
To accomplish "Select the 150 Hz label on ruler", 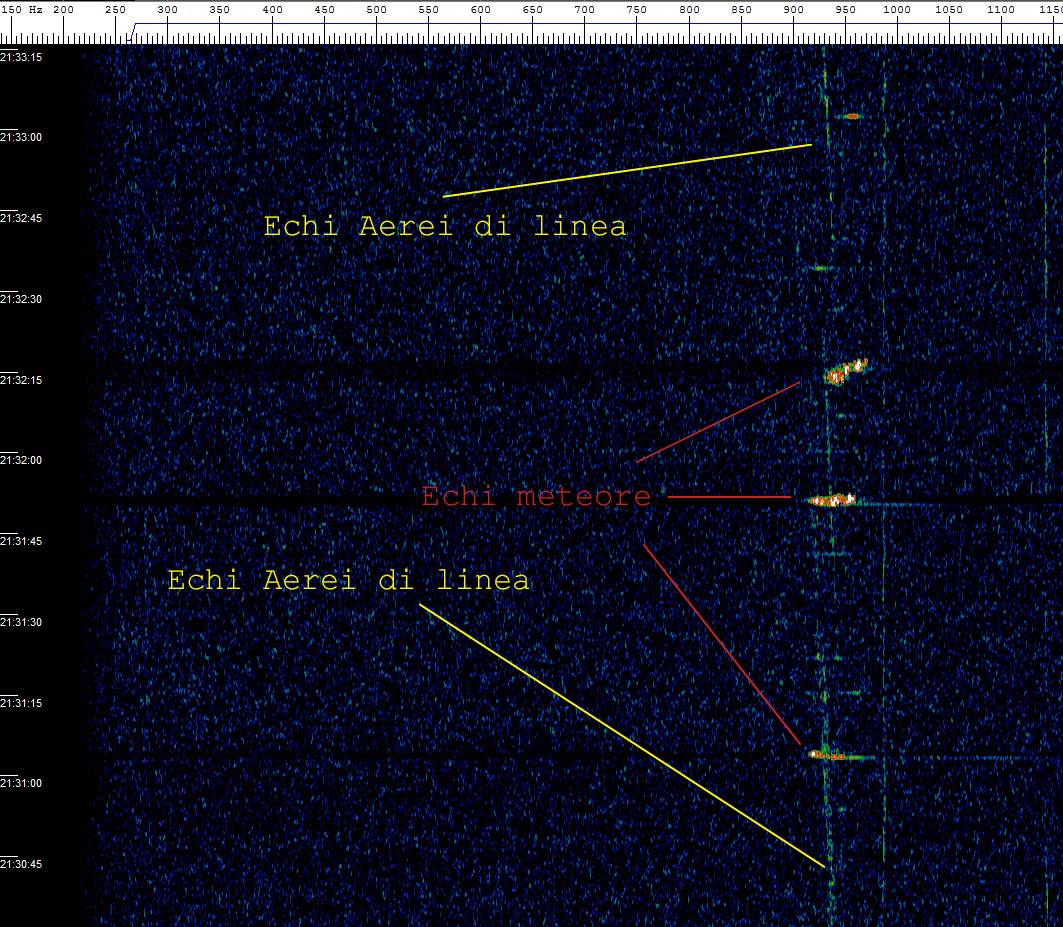I will (x=21, y=10).
